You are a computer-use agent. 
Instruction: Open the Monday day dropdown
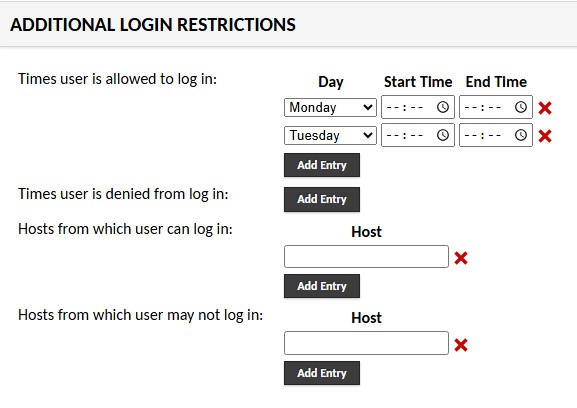(330, 107)
